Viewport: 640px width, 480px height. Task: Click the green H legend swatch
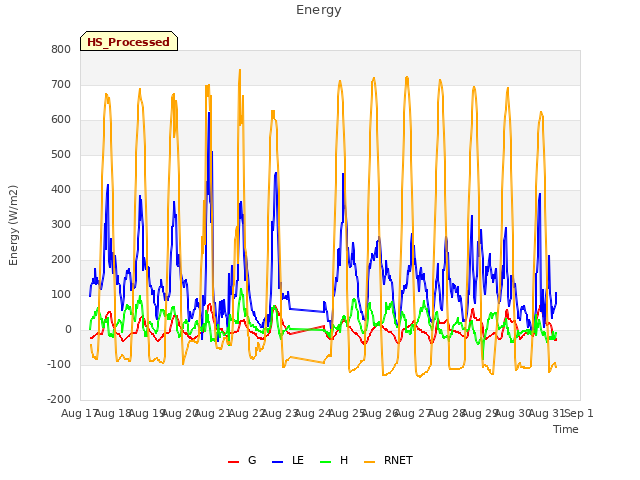pyautogui.click(x=325, y=462)
